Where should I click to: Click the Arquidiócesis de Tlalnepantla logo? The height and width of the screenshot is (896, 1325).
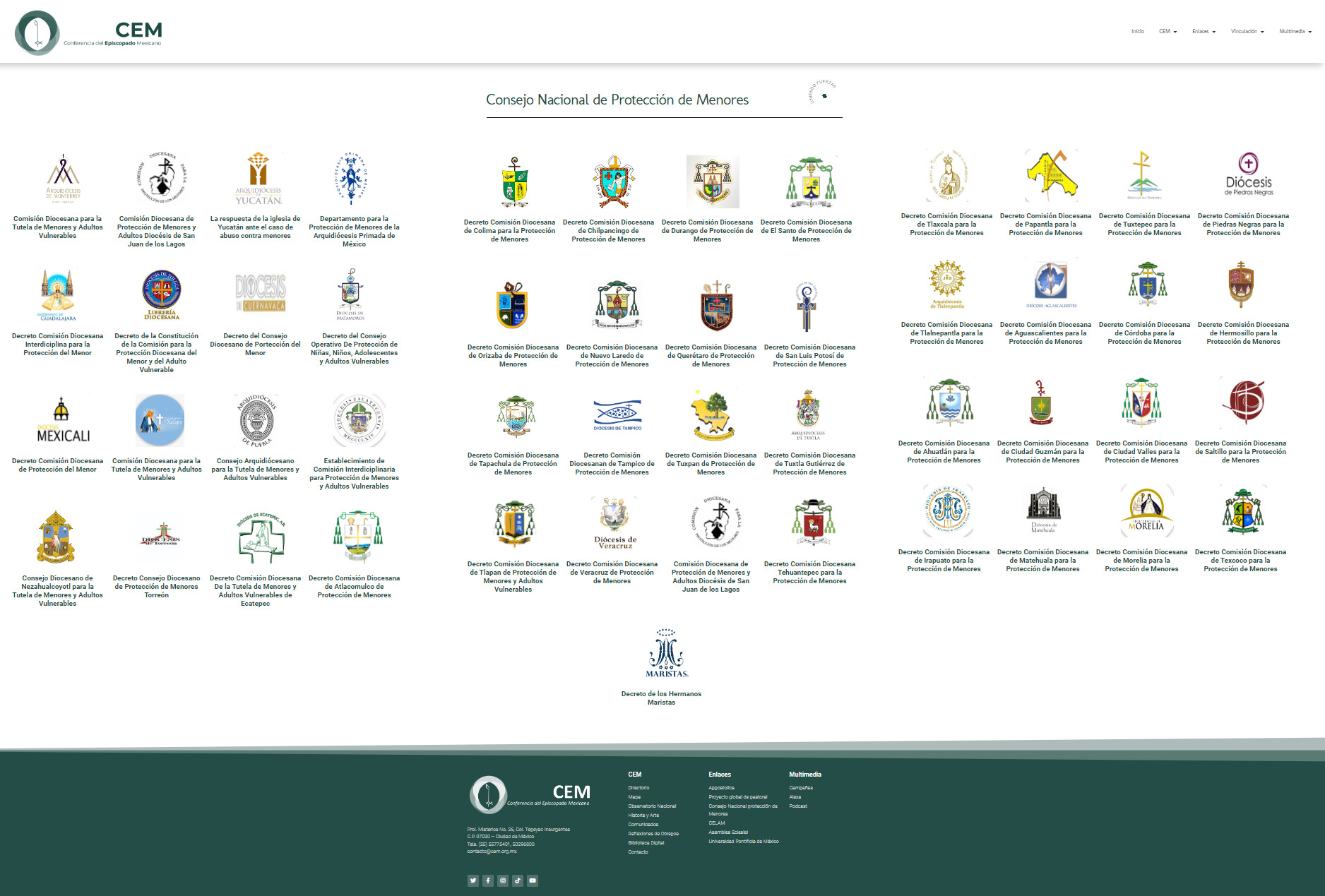point(946,285)
